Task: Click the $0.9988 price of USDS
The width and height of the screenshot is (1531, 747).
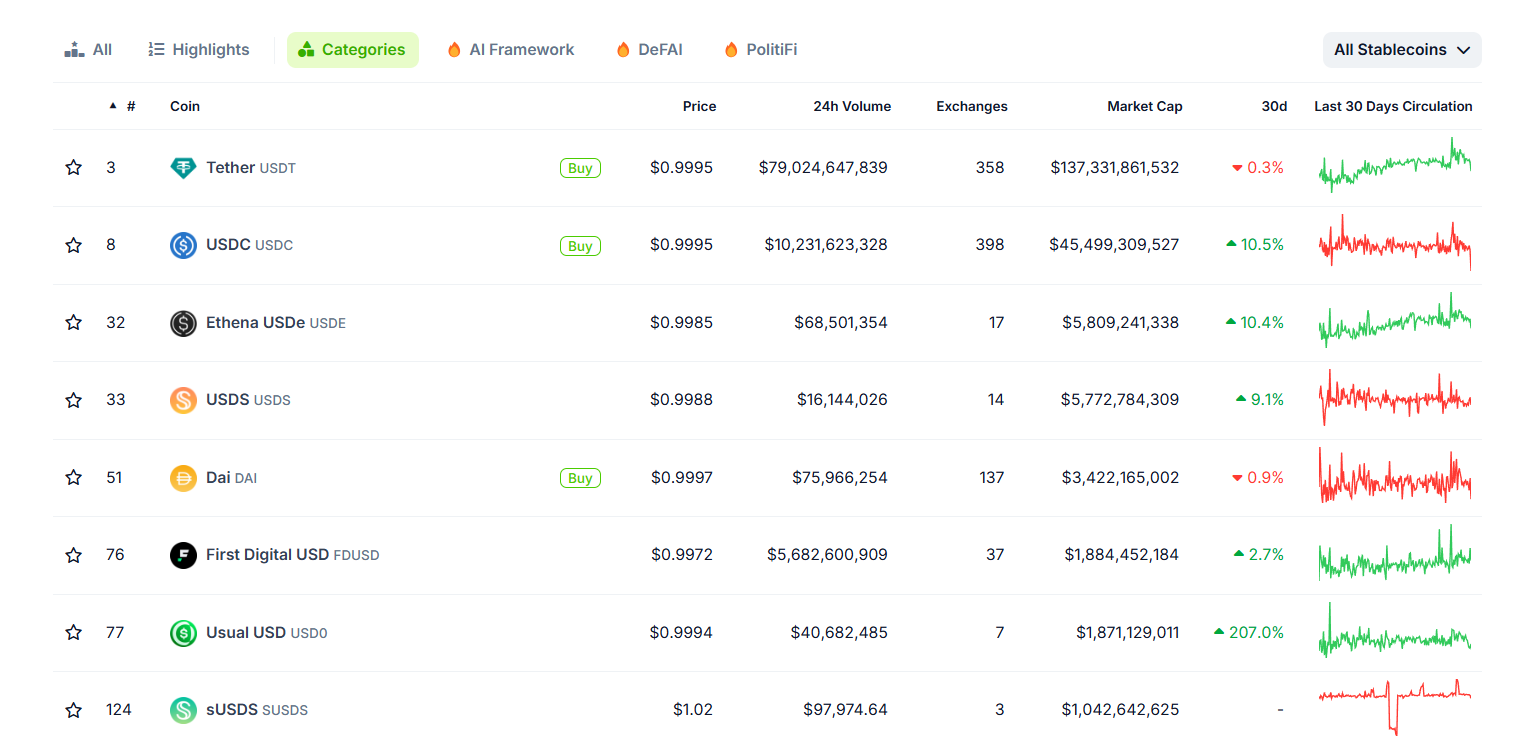Action: tap(682, 400)
